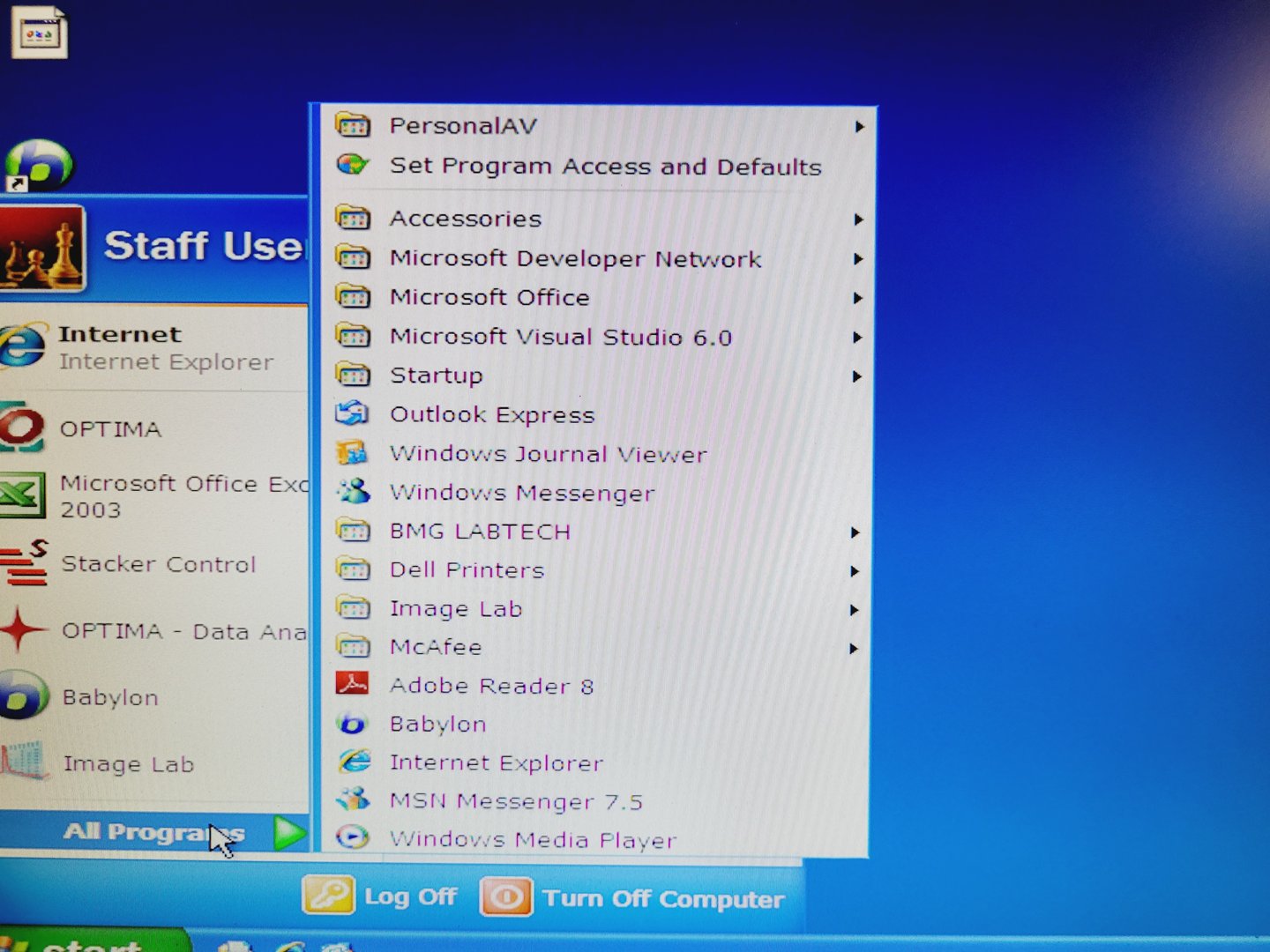Click the Microsoft Visual Studio 6.0 folder icon
Viewport: 1270px width, 952px height.
pyautogui.click(x=353, y=336)
